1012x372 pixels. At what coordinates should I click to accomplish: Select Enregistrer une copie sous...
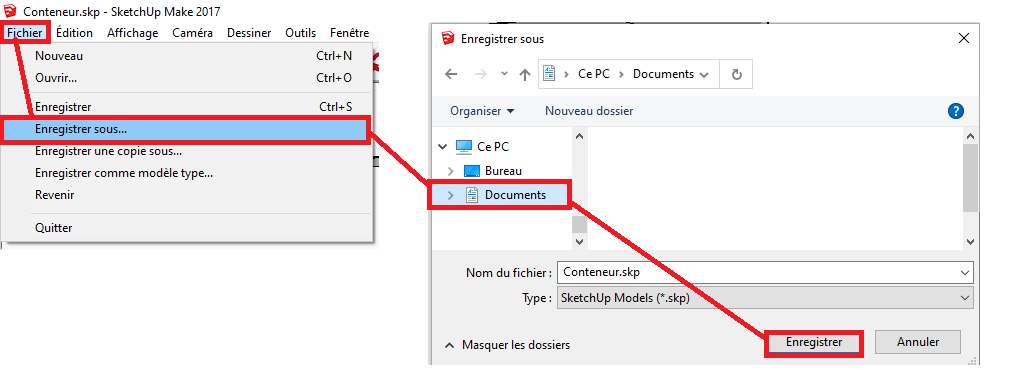tap(108, 152)
